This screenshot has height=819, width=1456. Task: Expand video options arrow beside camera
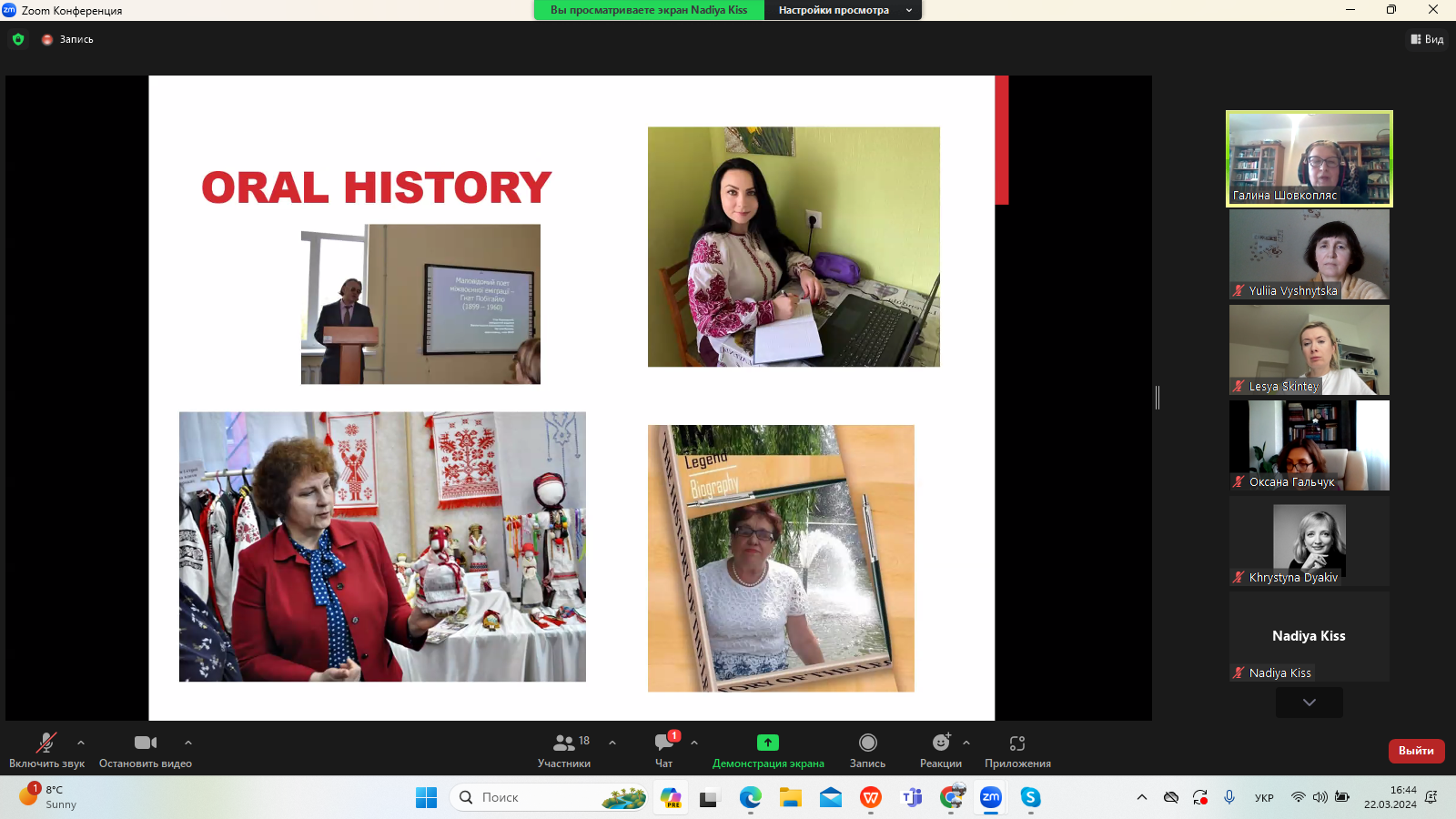pyautogui.click(x=188, y=743)
